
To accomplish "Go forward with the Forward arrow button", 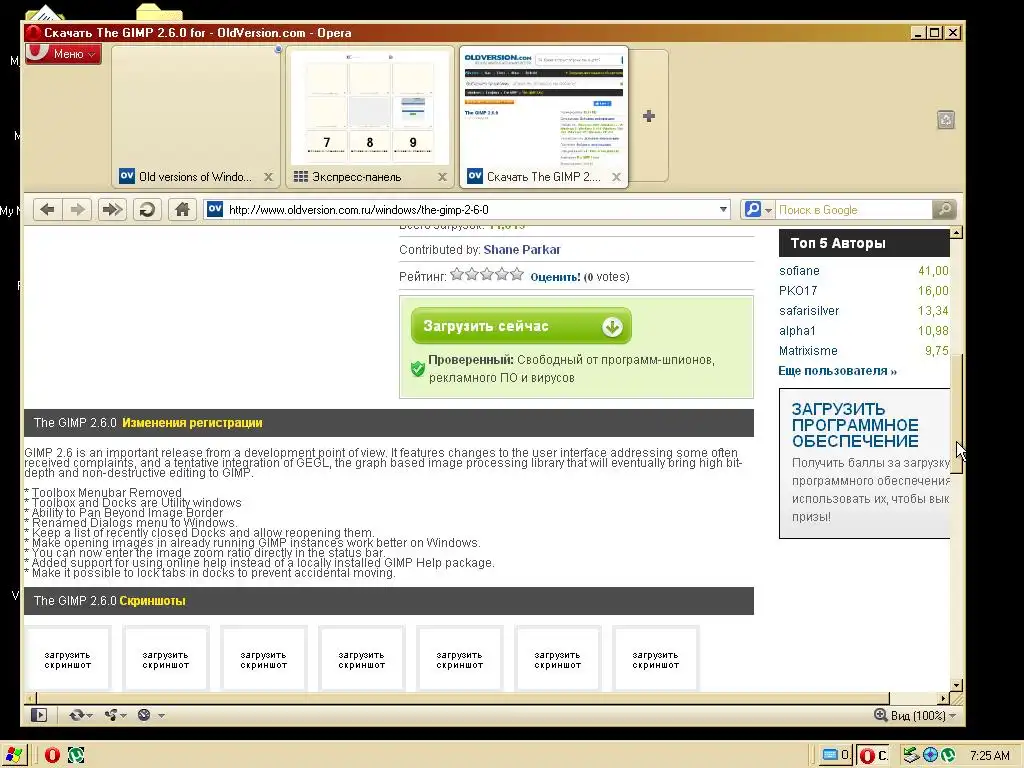I will point(78,210).
